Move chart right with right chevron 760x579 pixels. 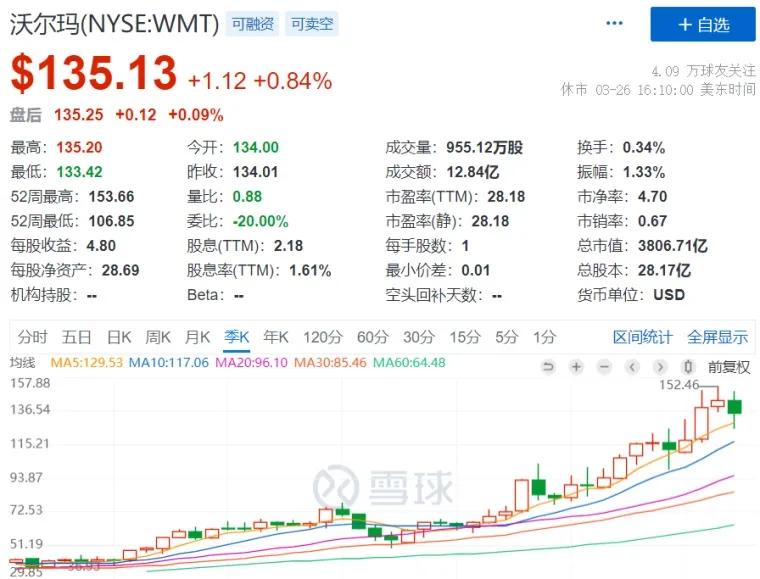tap(660, 367)
